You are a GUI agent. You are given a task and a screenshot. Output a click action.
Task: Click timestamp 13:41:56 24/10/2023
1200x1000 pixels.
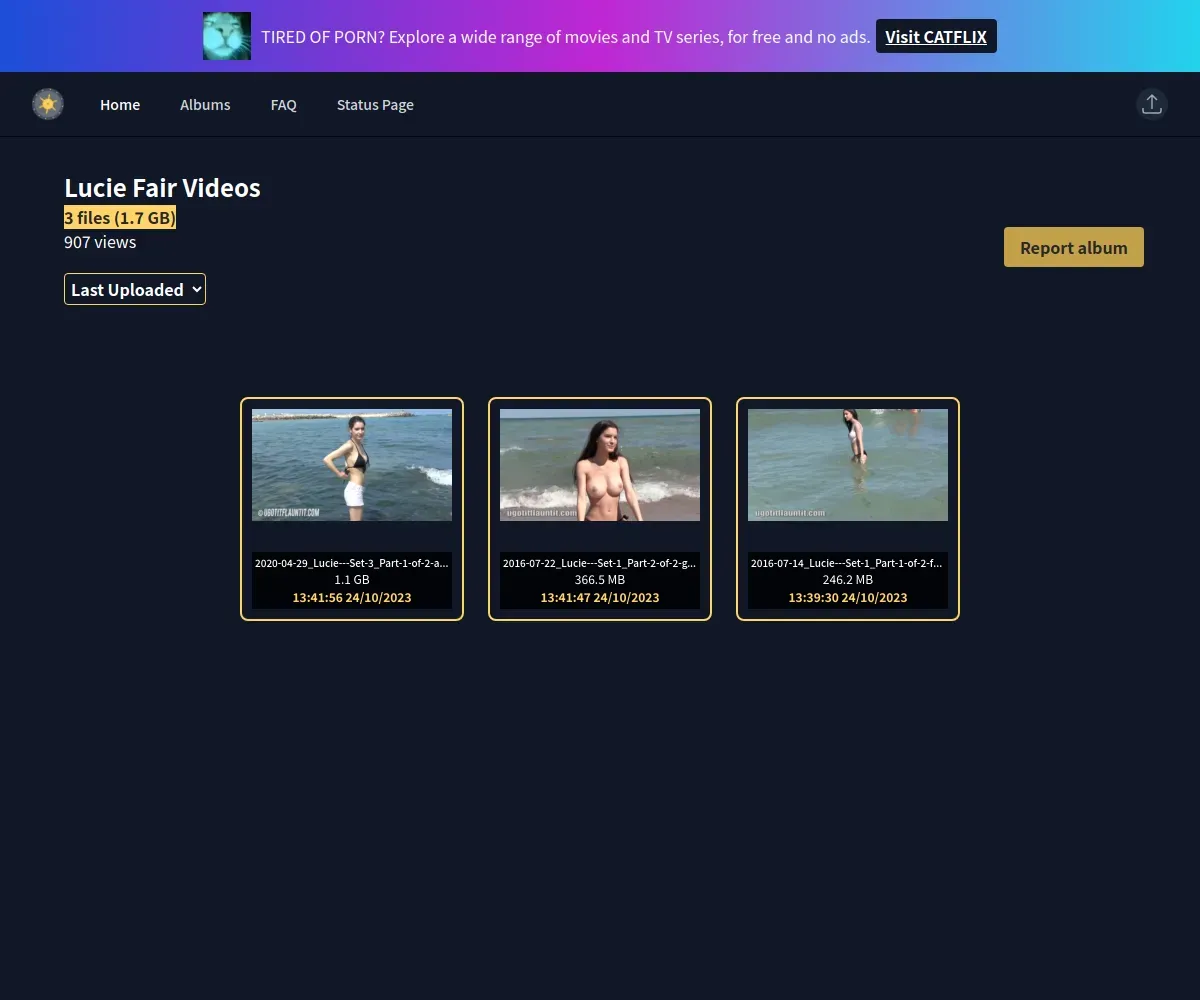coord(352,598)
